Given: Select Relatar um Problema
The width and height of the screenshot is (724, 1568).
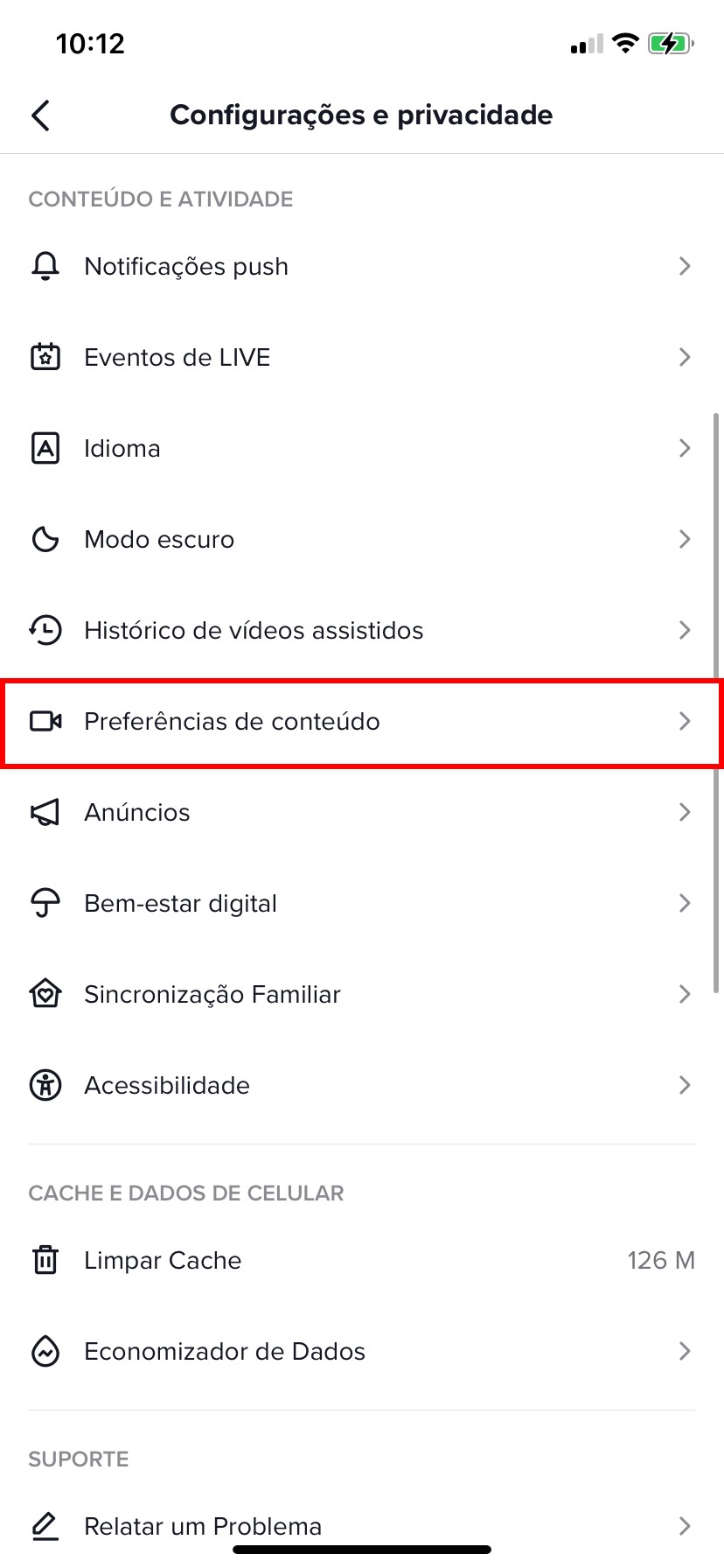Looking at the screenshot, I should coord(203,1526).
